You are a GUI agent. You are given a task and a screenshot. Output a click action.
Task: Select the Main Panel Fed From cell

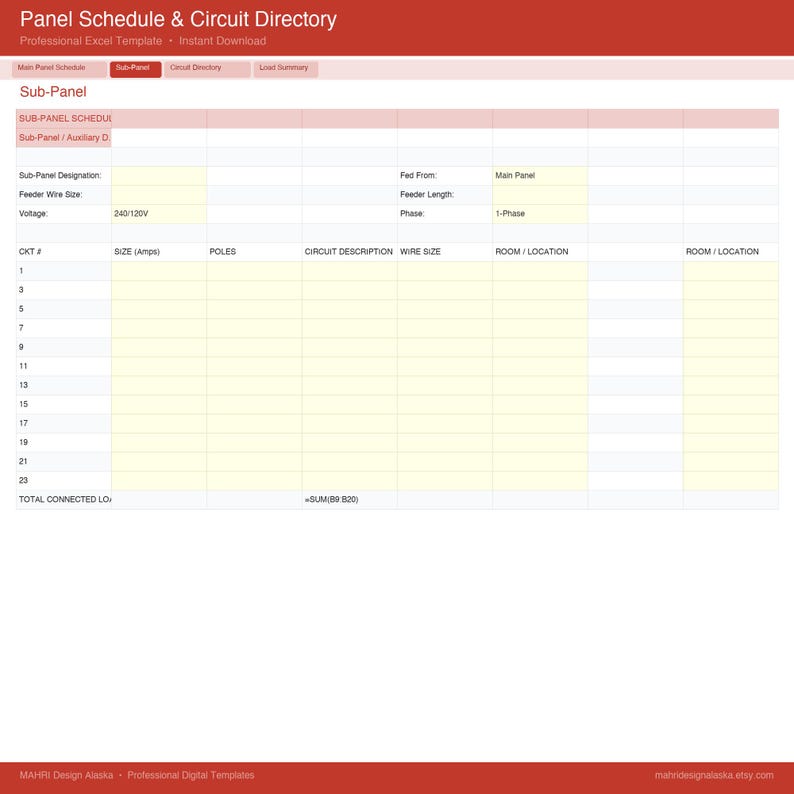[x=540, y=176]
